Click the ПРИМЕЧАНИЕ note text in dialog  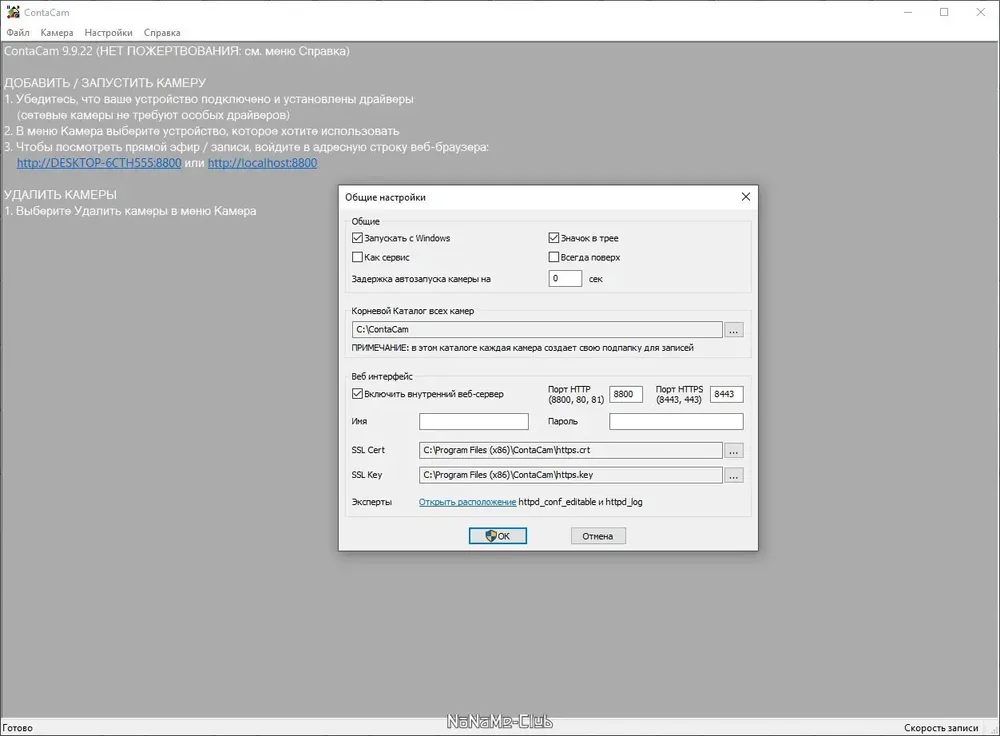pos(522,348)
